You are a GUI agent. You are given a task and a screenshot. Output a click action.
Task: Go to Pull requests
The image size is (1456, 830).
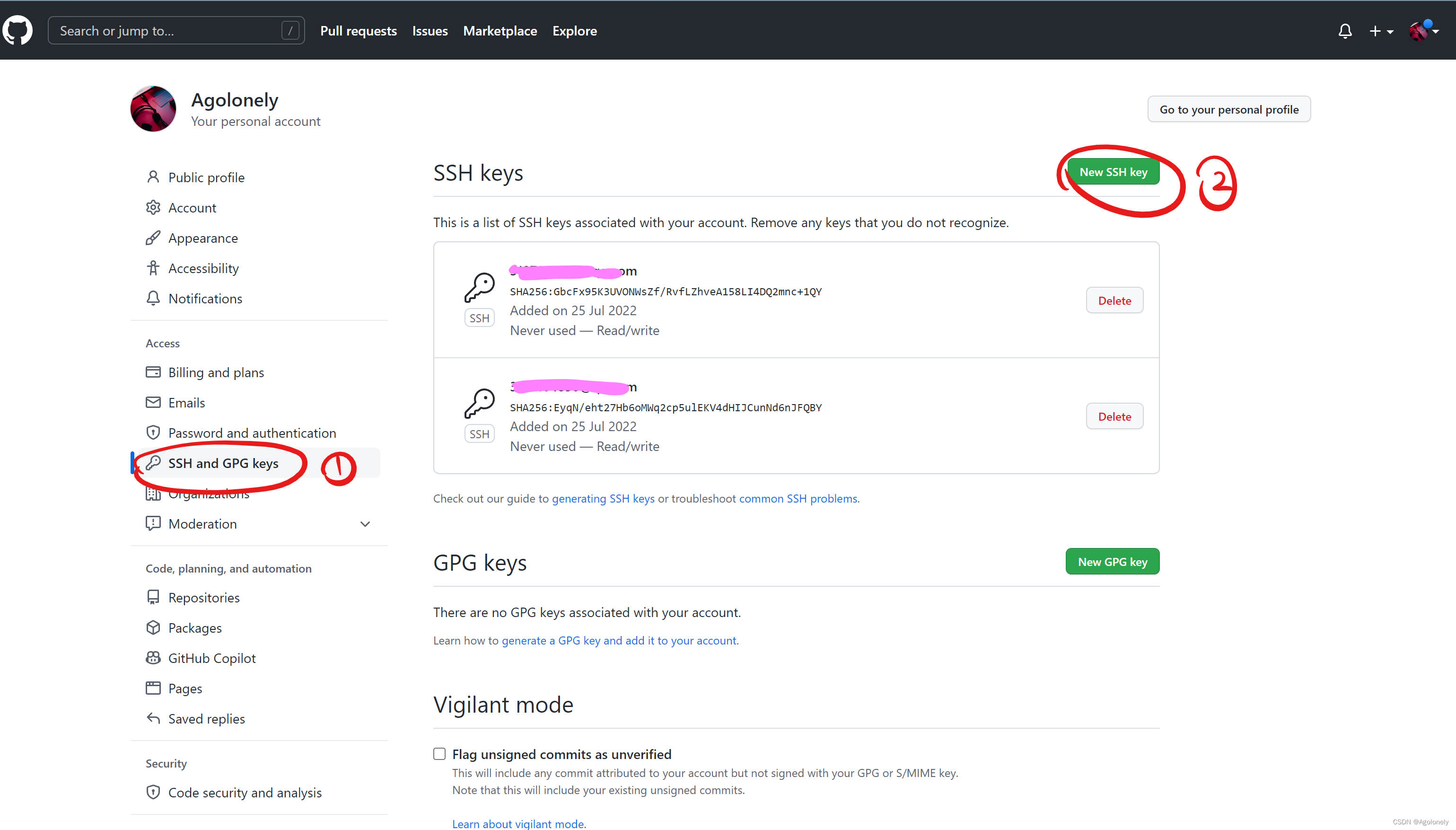(x=359, y=31)
